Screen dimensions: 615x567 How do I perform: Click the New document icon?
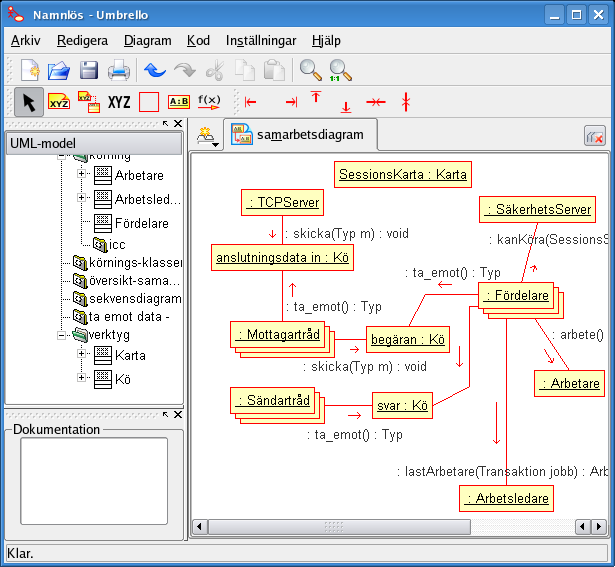(x=30, y=70)
